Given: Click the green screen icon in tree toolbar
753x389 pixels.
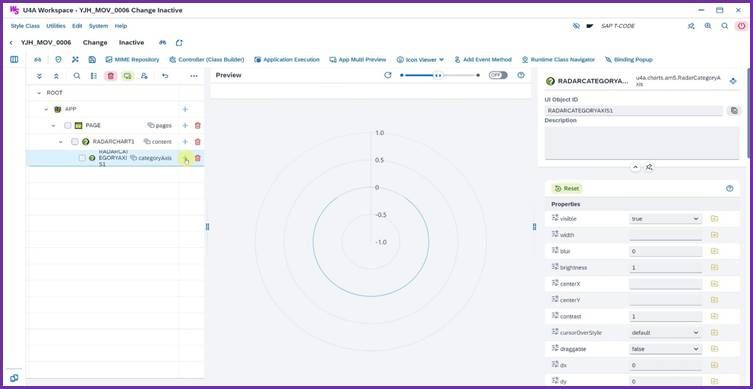Looking at the screenshot, I should [x=127, y=76].
